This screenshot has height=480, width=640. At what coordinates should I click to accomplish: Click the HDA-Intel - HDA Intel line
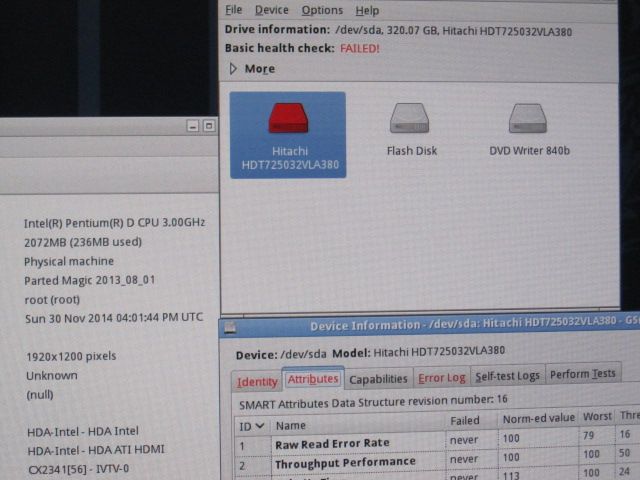[x=83, y=431]
